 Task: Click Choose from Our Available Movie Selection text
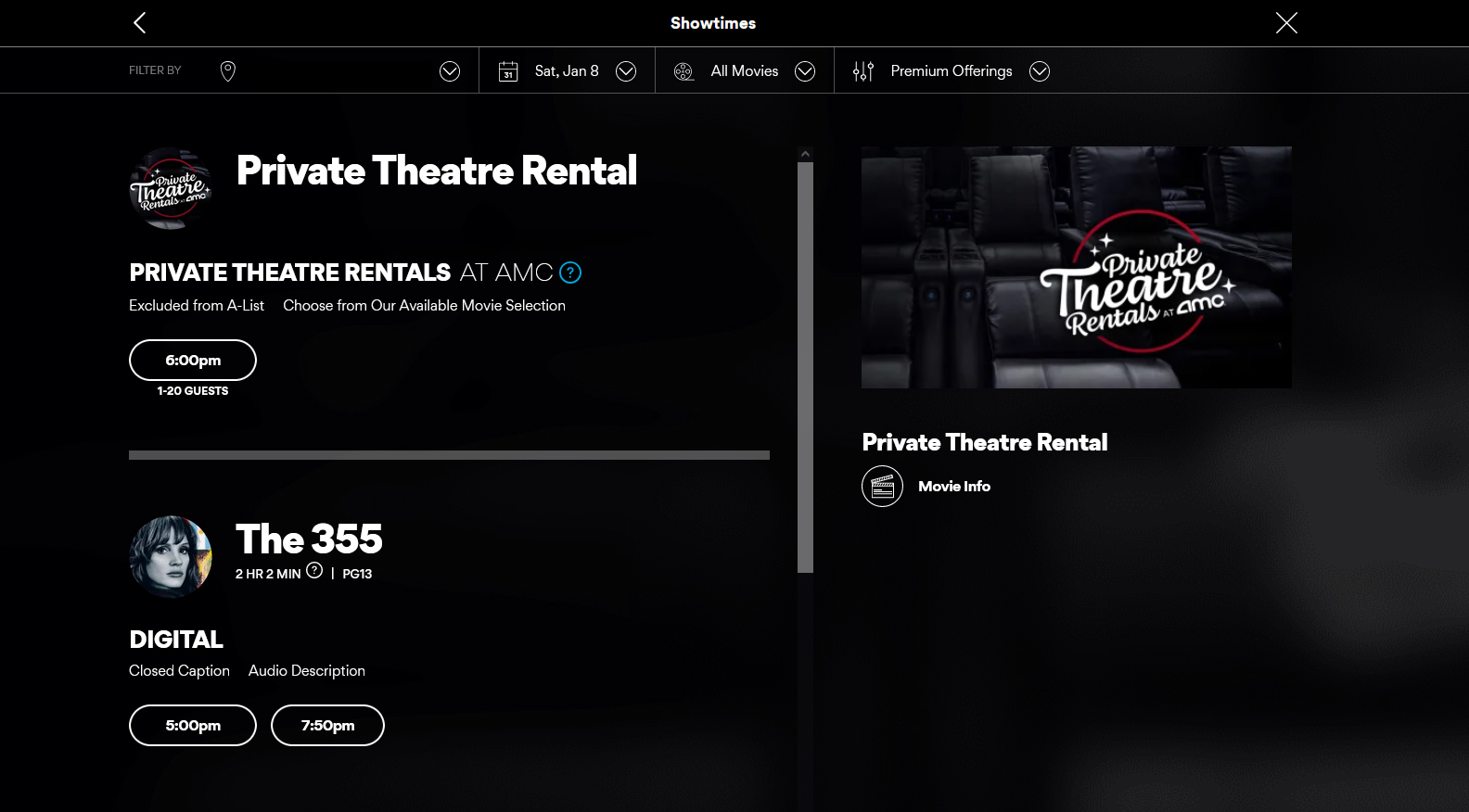coord(425,305)
